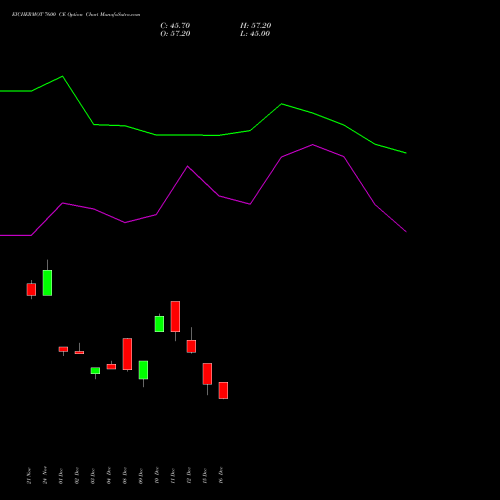This screenshot has height=500, width=500.
Task: Click the last red candle for 16 Dec
Action: click(x=223, y=390)
